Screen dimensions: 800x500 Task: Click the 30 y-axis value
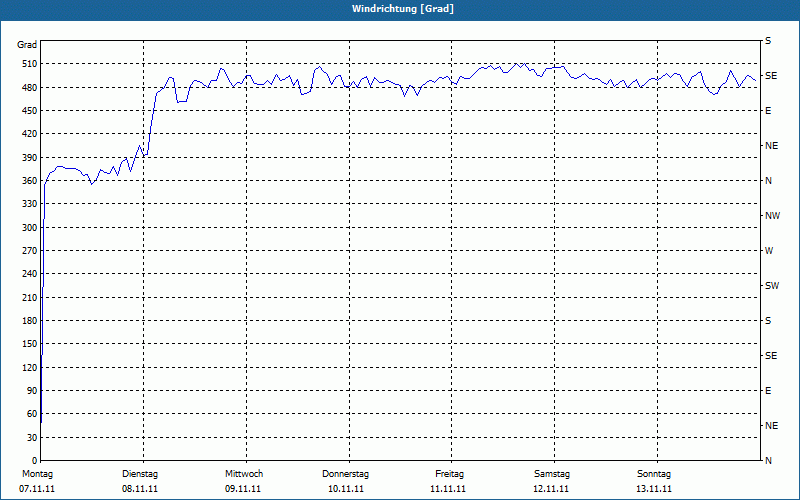(x=32, y=438)
